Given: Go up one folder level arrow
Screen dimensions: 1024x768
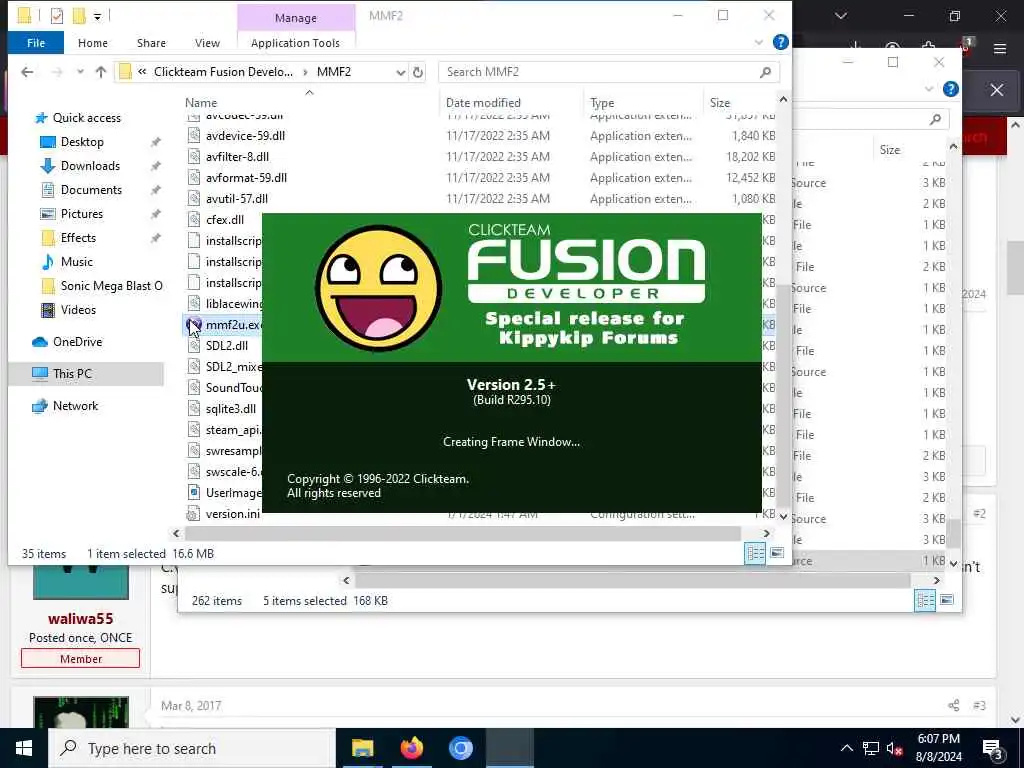Looking at the screenshot, I should point(101,72).
